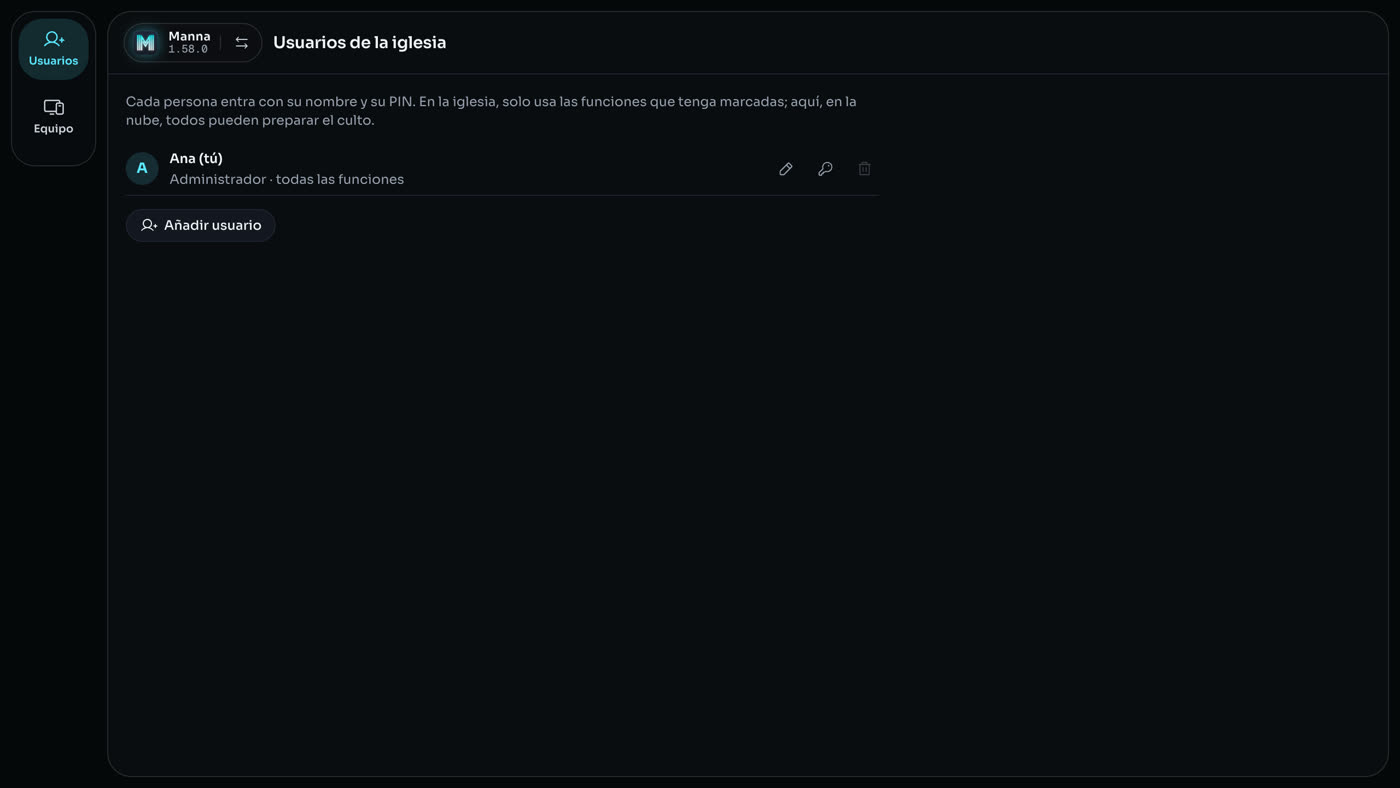Change Ana's PIN with the key icon

coord(825,169)
